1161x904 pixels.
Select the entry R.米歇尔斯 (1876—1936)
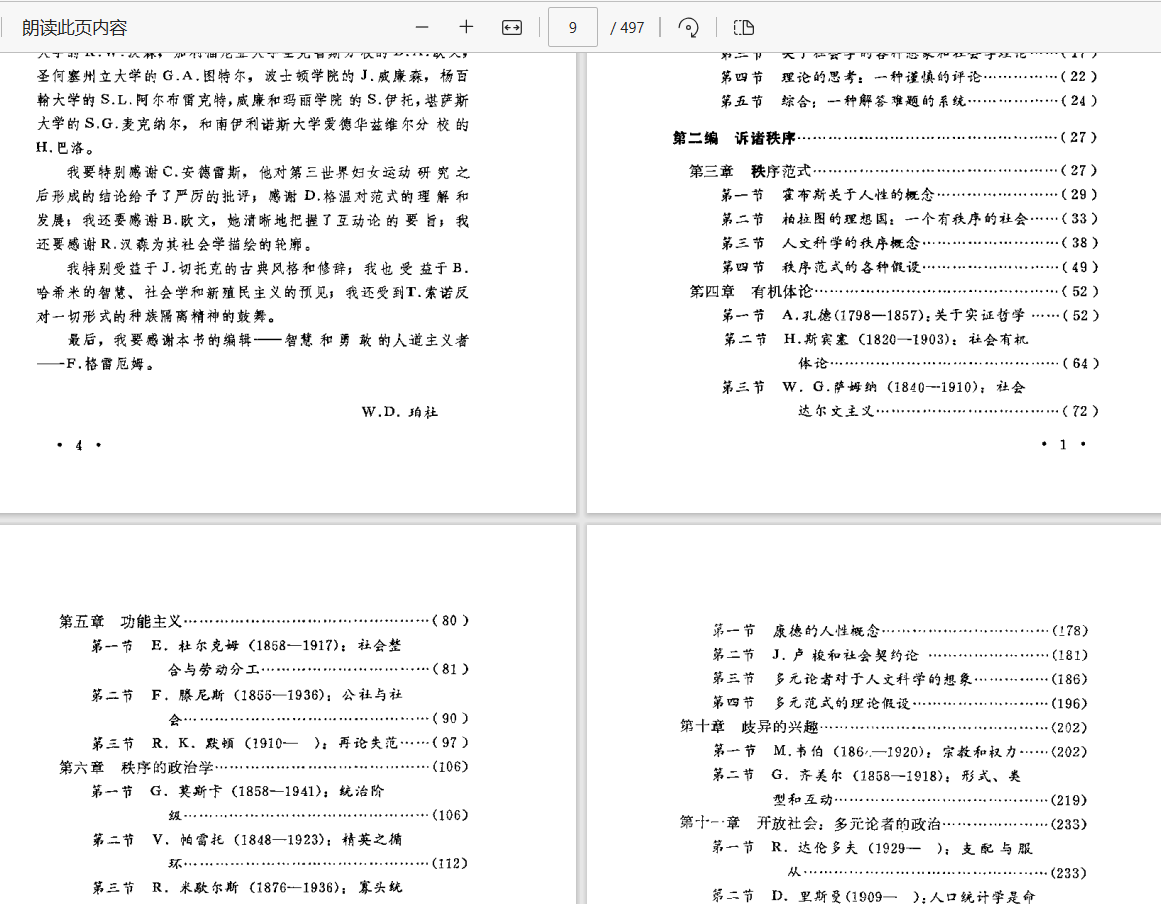pos(247,887)
